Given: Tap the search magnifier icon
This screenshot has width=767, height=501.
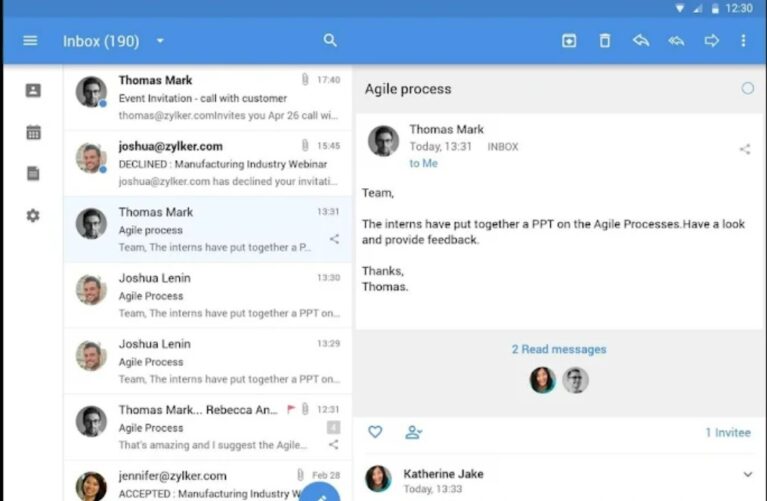Looking at the screenshot, I should point(330,40).
